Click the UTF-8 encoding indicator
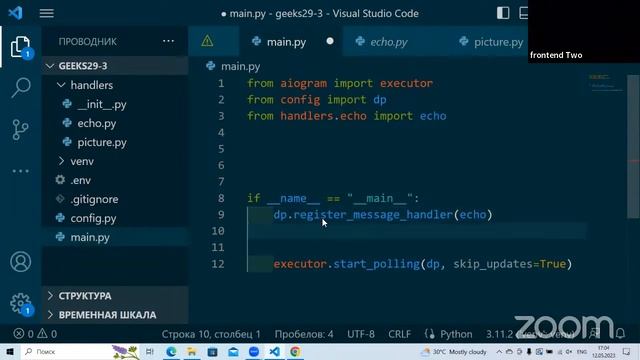This screenshot has width=640, height=360. (x=361, y=334)
